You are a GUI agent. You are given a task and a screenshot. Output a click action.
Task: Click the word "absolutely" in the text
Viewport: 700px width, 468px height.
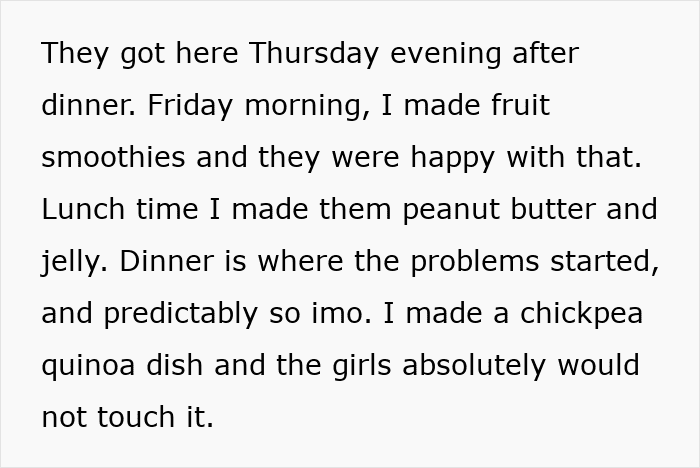pyautogui.click(x=474, y=367)
